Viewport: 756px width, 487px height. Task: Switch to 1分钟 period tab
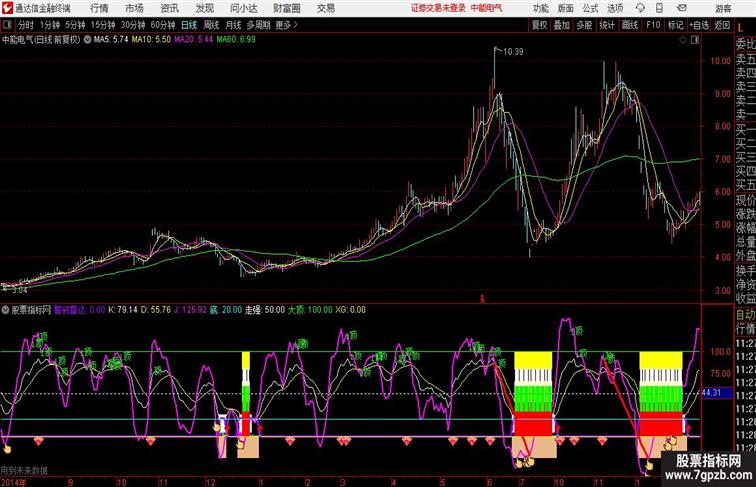coord(50,25)
